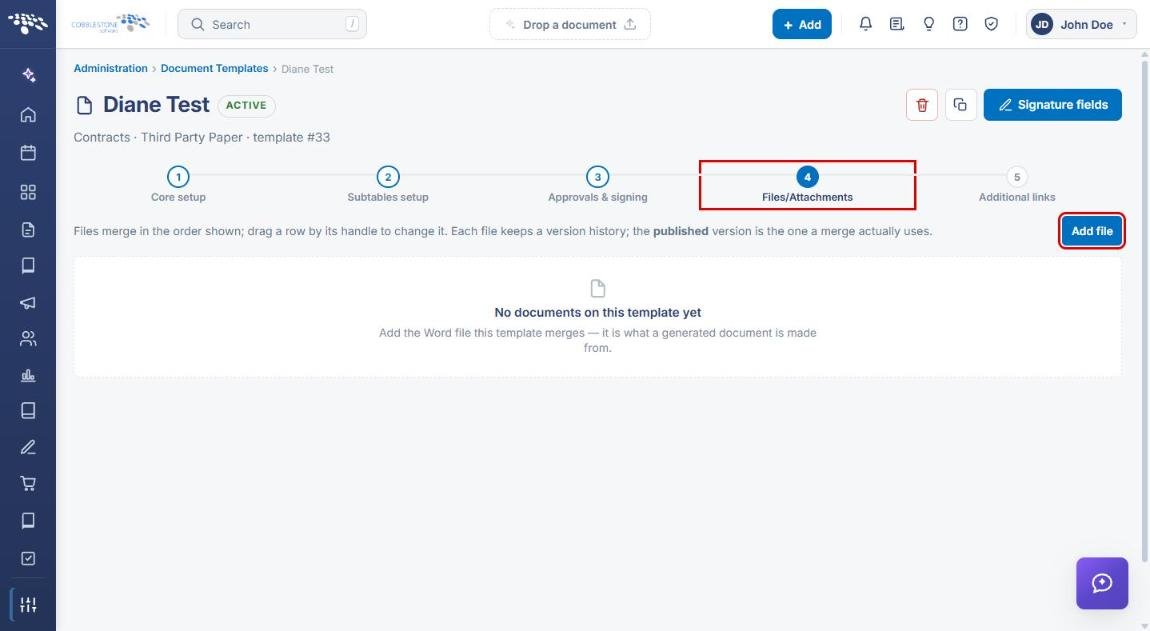Screen dimensions: 1150x631
Task: Open the bar chart reports sidebar icon
Action: click(x=28, y=376)
